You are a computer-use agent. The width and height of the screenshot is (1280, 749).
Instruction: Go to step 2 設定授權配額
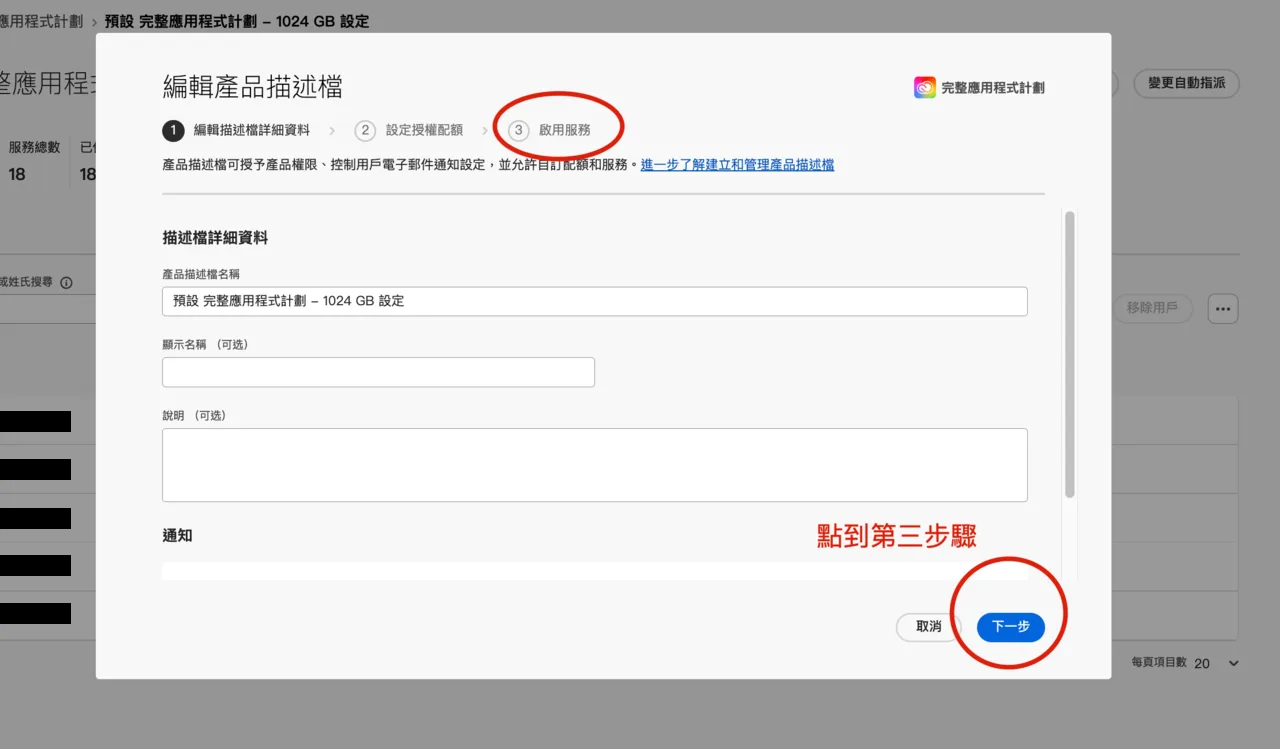tap(409, 130)
